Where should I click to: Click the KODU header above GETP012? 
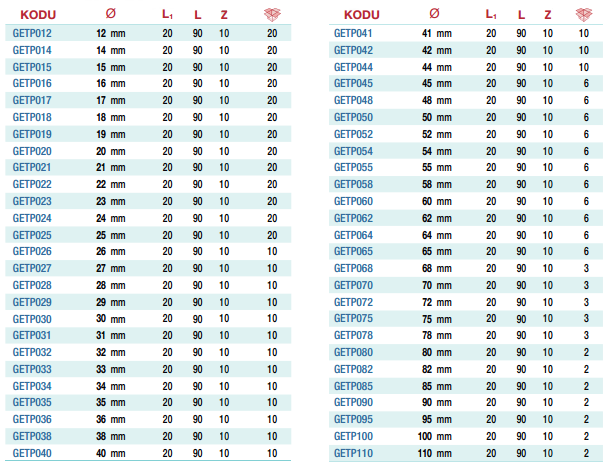click(37, 14)
